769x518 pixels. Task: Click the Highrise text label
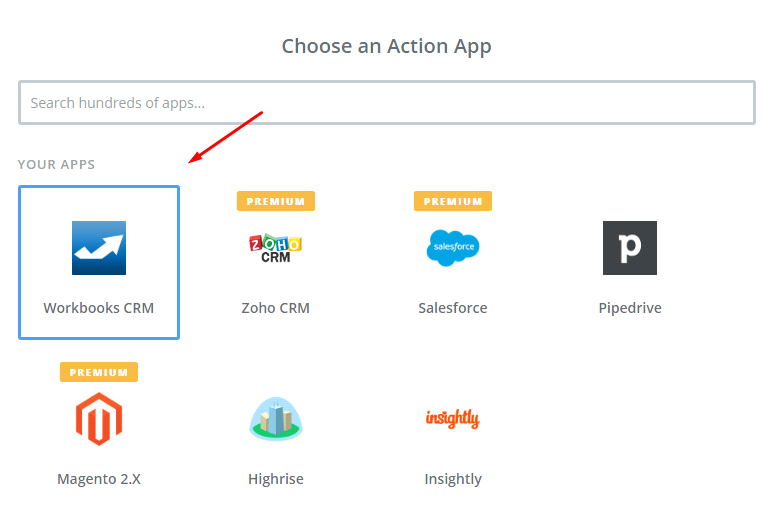276,479
